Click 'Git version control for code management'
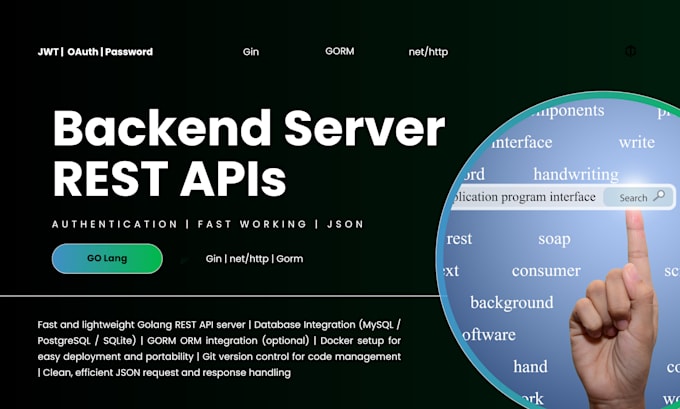Screen dimensions: 680x409 coord(301,357)
